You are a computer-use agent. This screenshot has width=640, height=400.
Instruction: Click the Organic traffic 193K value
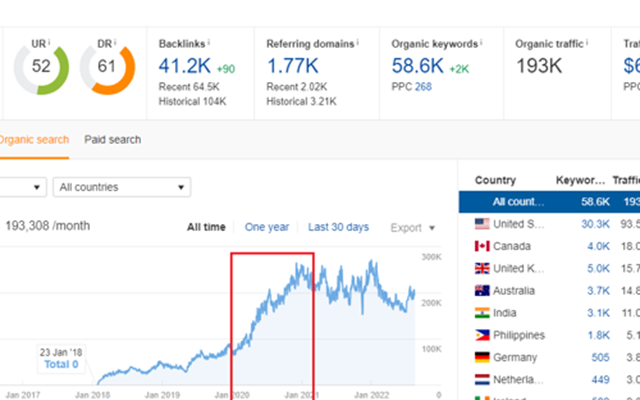(539, 66)
